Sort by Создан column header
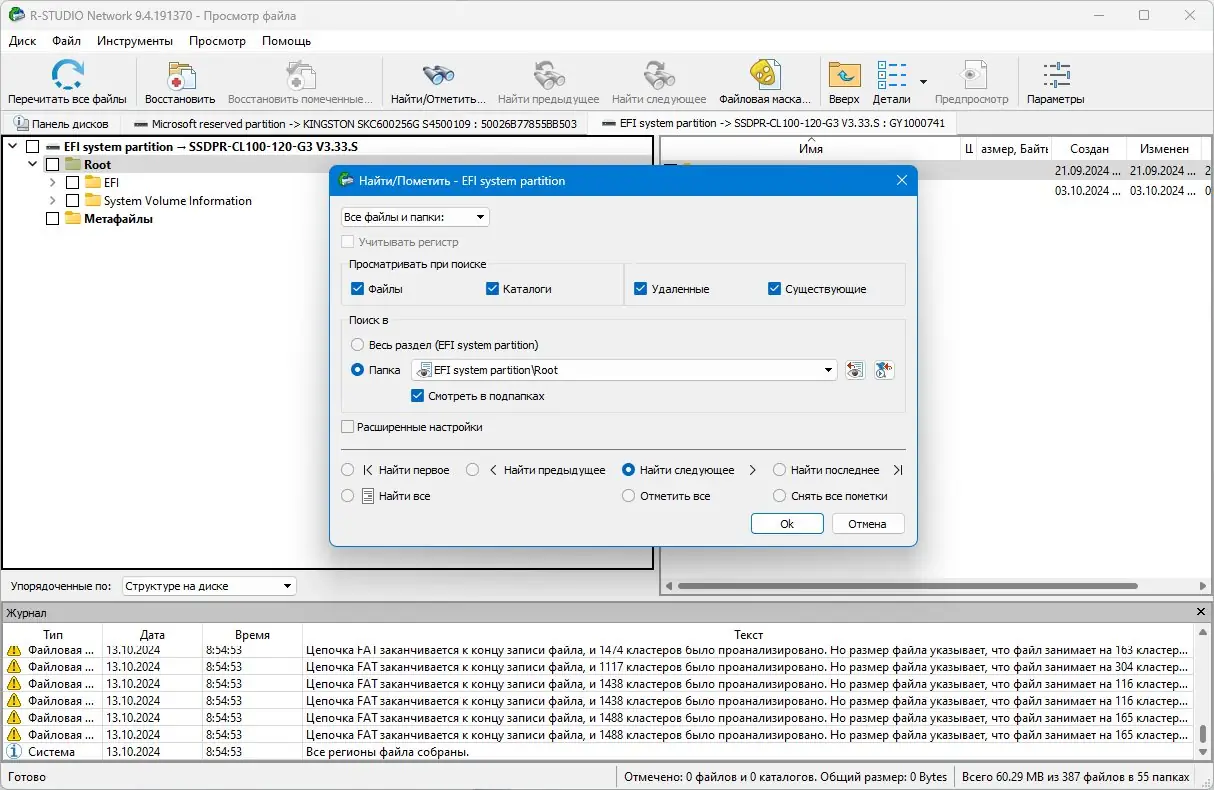Image resolution: width=1214 pixels, height=790 pixels. click(x=1088, y=149)
